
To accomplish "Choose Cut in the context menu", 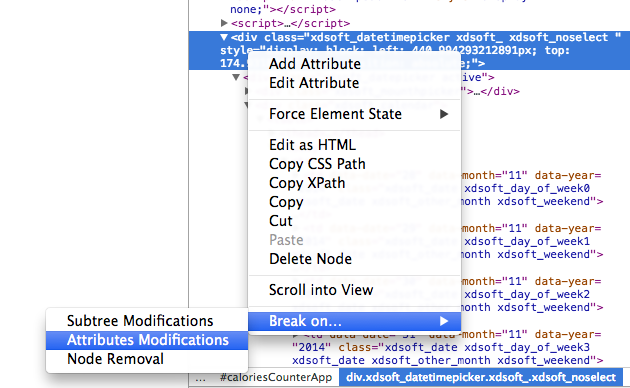I will point(280,221).
